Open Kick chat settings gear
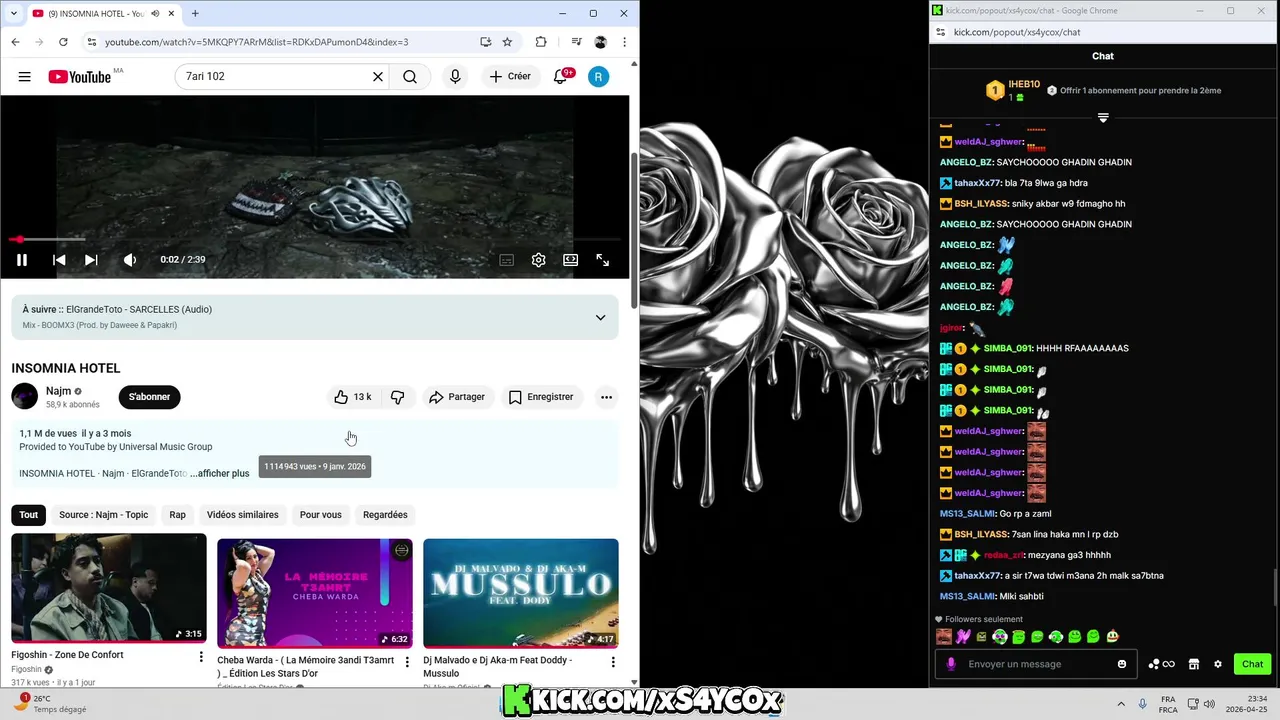Viewport: 1280px width, 720px height. [x=1218, y=664]
